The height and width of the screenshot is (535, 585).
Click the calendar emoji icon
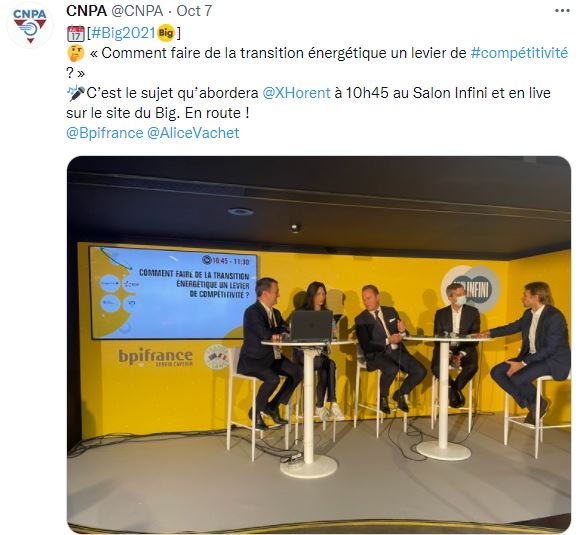[76, 34]
